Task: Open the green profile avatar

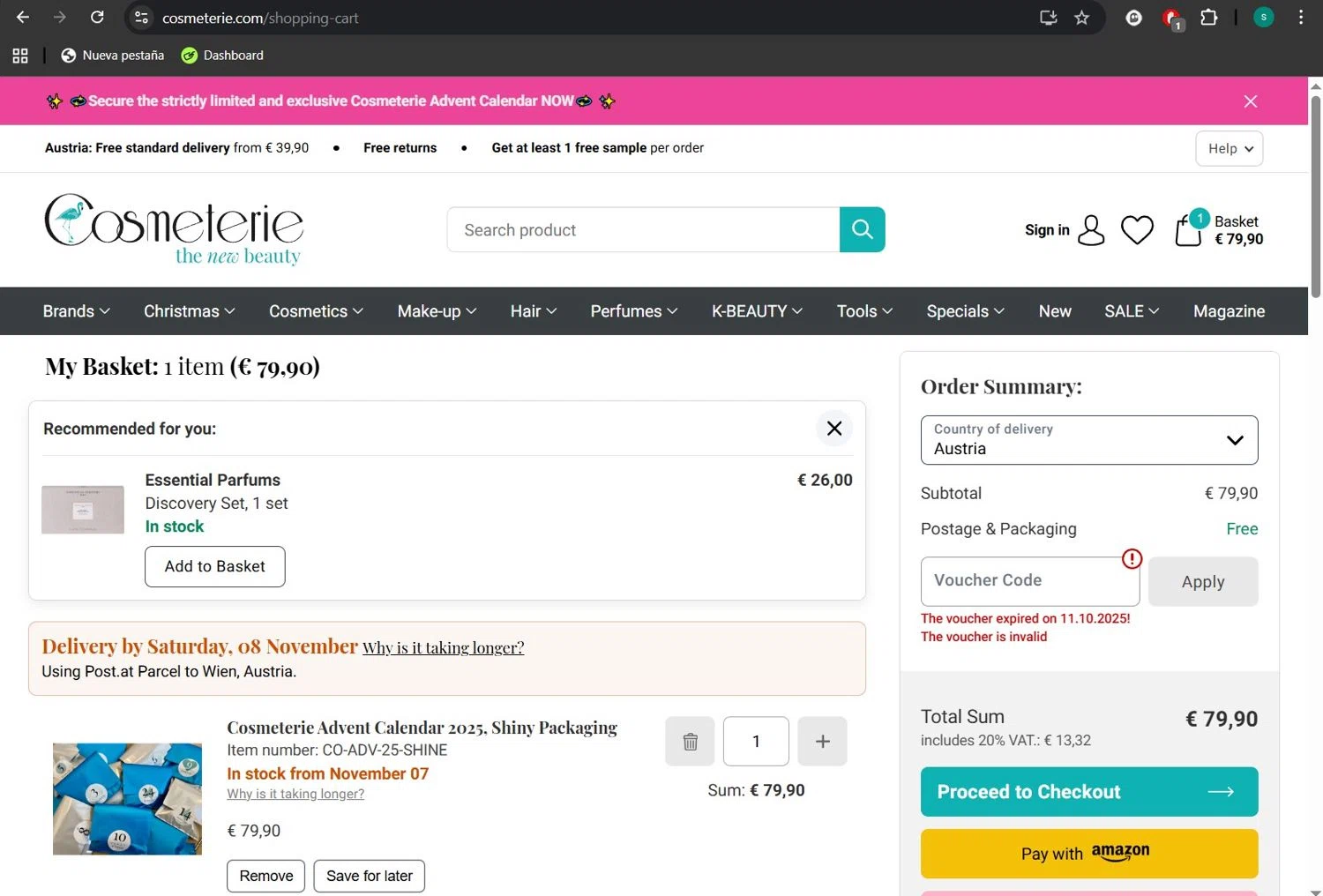Action: (x=1263, y=18)
